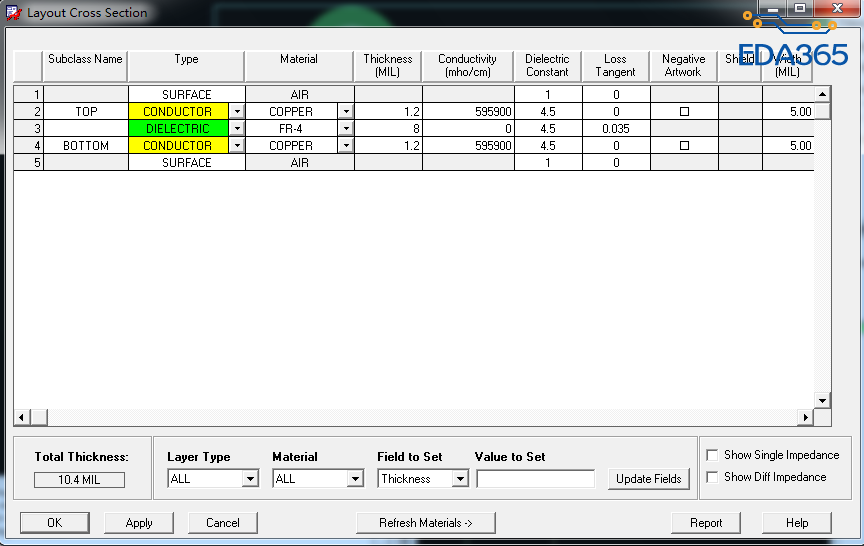Screen dimensions: 864x546
Task: Open Type dropdown for TOP conductor row
Action: [237, 112]
